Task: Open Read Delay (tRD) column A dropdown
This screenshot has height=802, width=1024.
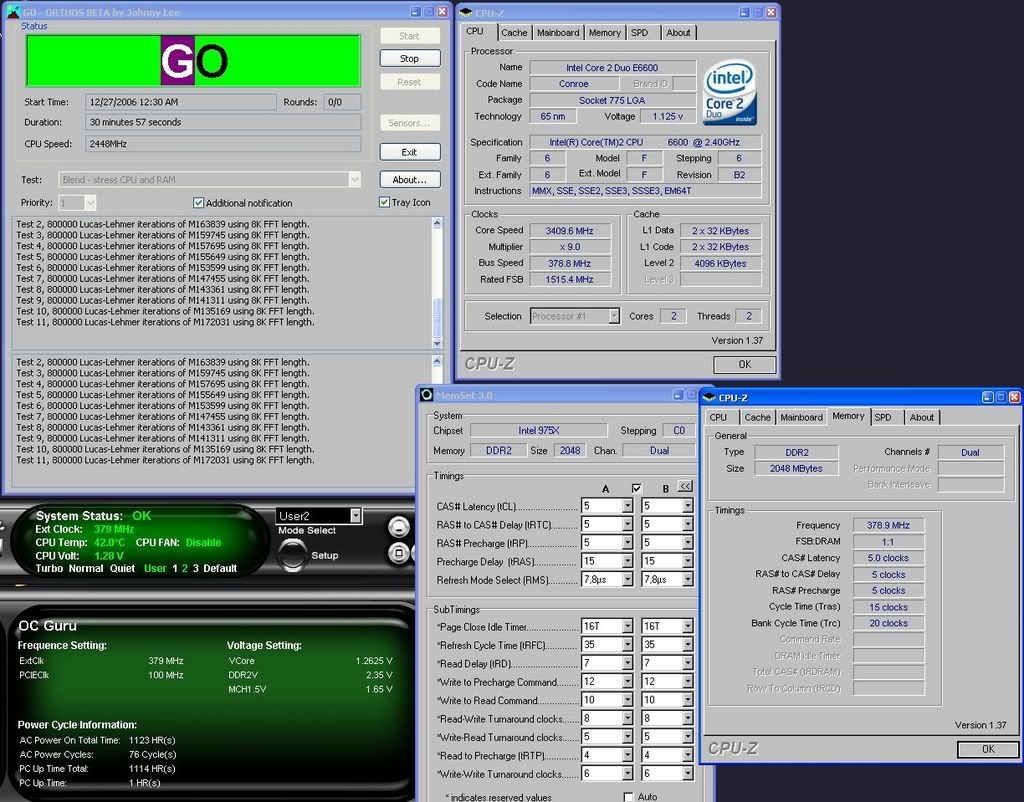Action: (x=627, y=663)
